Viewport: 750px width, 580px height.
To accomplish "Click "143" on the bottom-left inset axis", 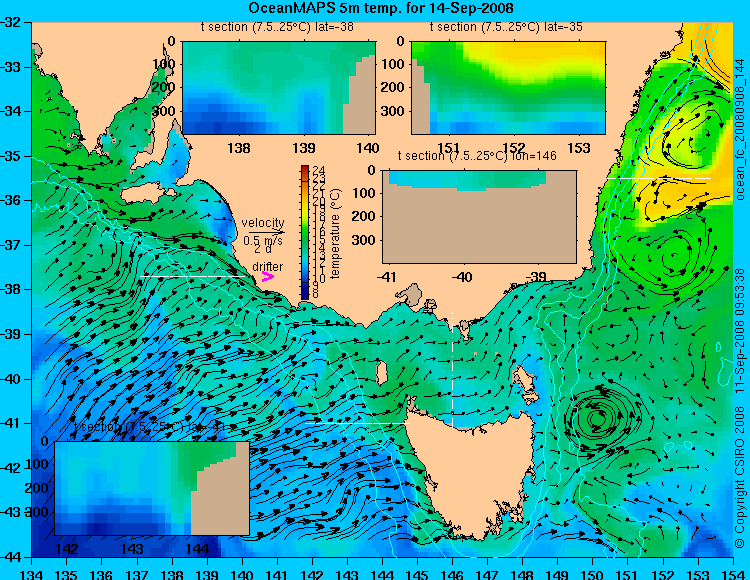I will (x=132, y=549).
